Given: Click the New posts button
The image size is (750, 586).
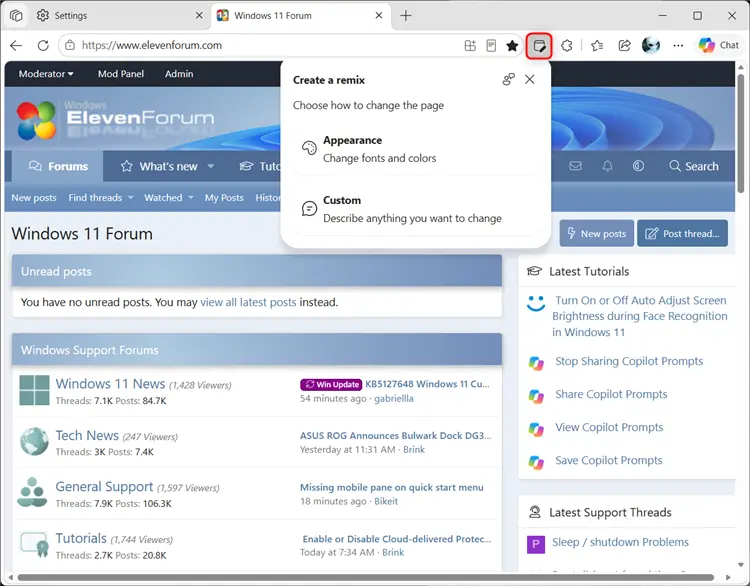Looking at the screenshot, I should [597, 233].
